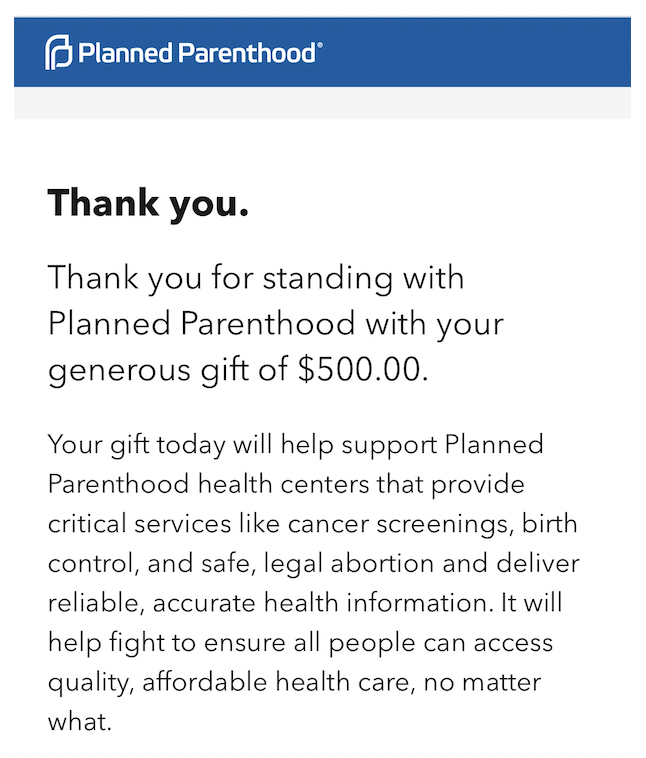Click empty area of blue header banner
646x758 pixels.
474,52
